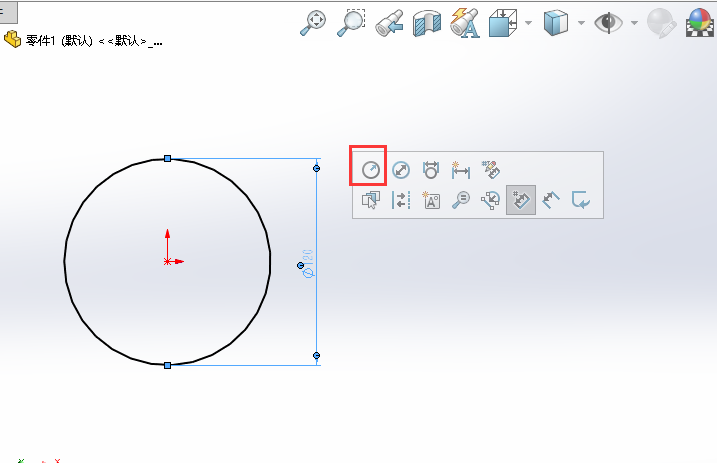Viewport: 717px width, 463px height.
Task: Select part name '零件1 (默认)' text
Action: [x=59, y=41]
